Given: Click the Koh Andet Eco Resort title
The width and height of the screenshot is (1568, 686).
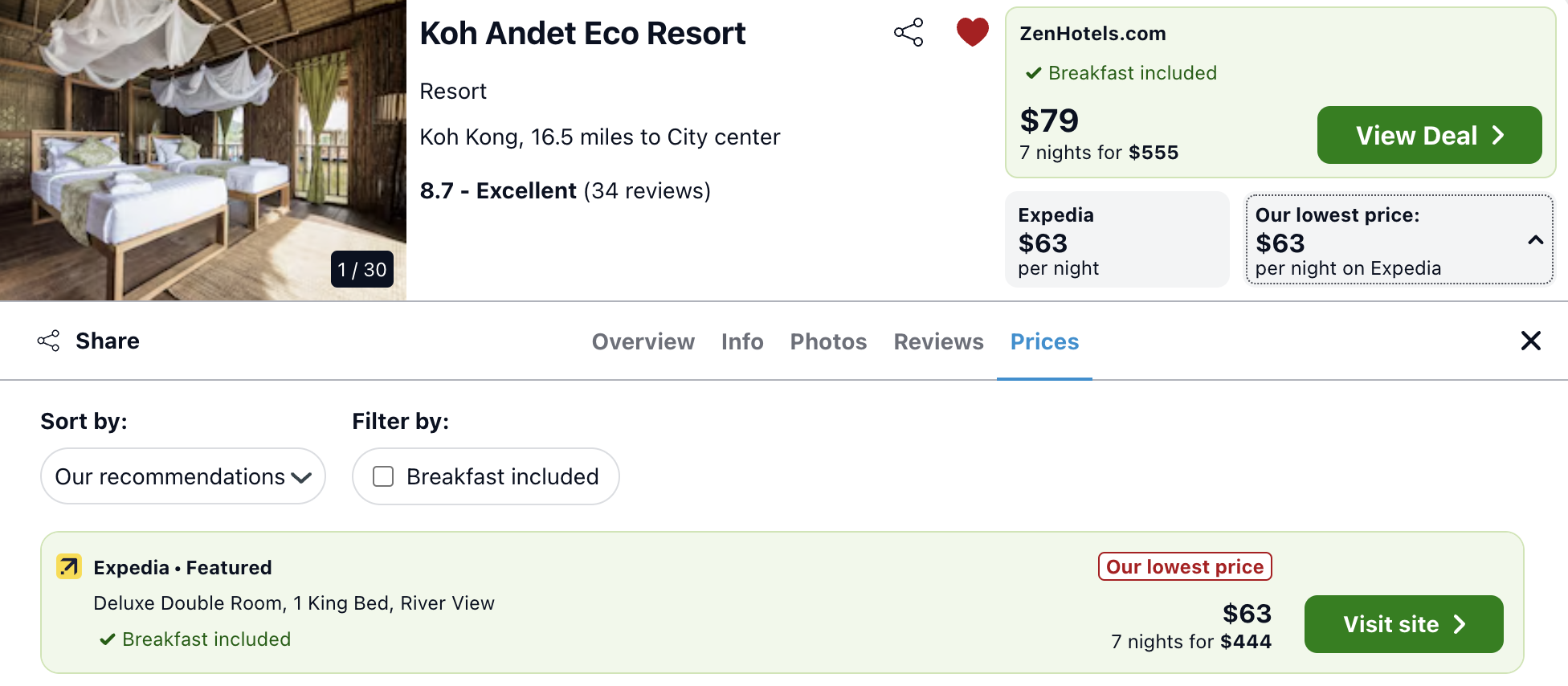Looking at the screenshot, I should click(582, 34).
